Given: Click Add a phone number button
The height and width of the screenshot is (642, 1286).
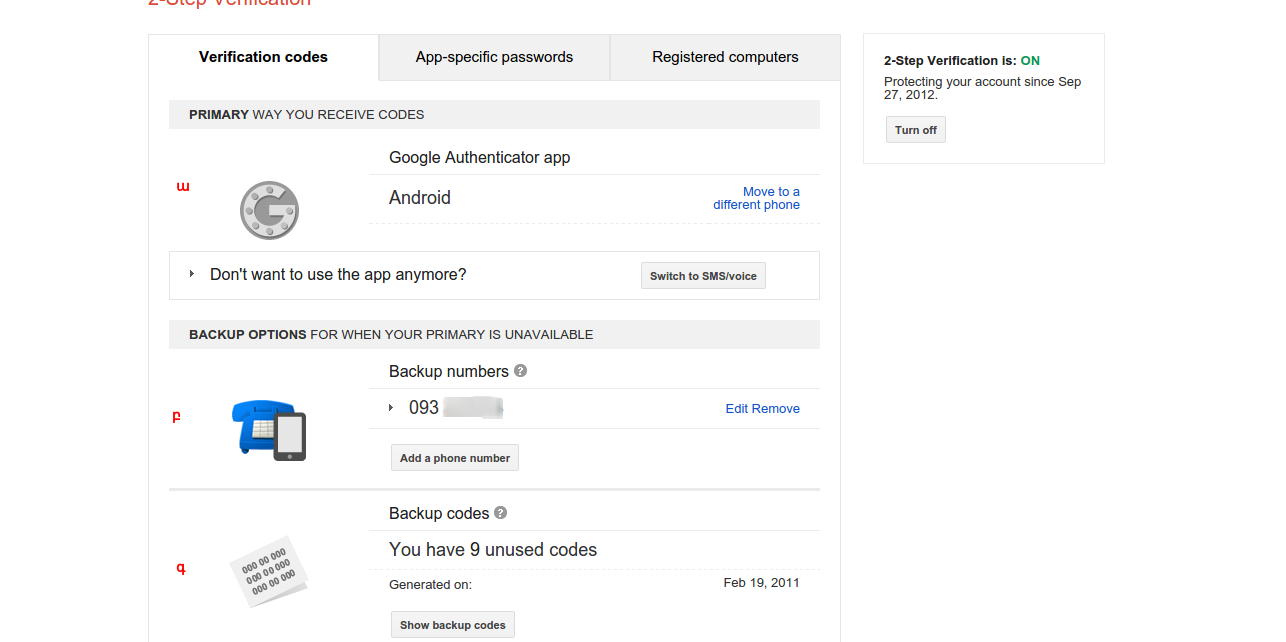Looking at the screenshot, I should pyautogui.click(x=454, y=458).
